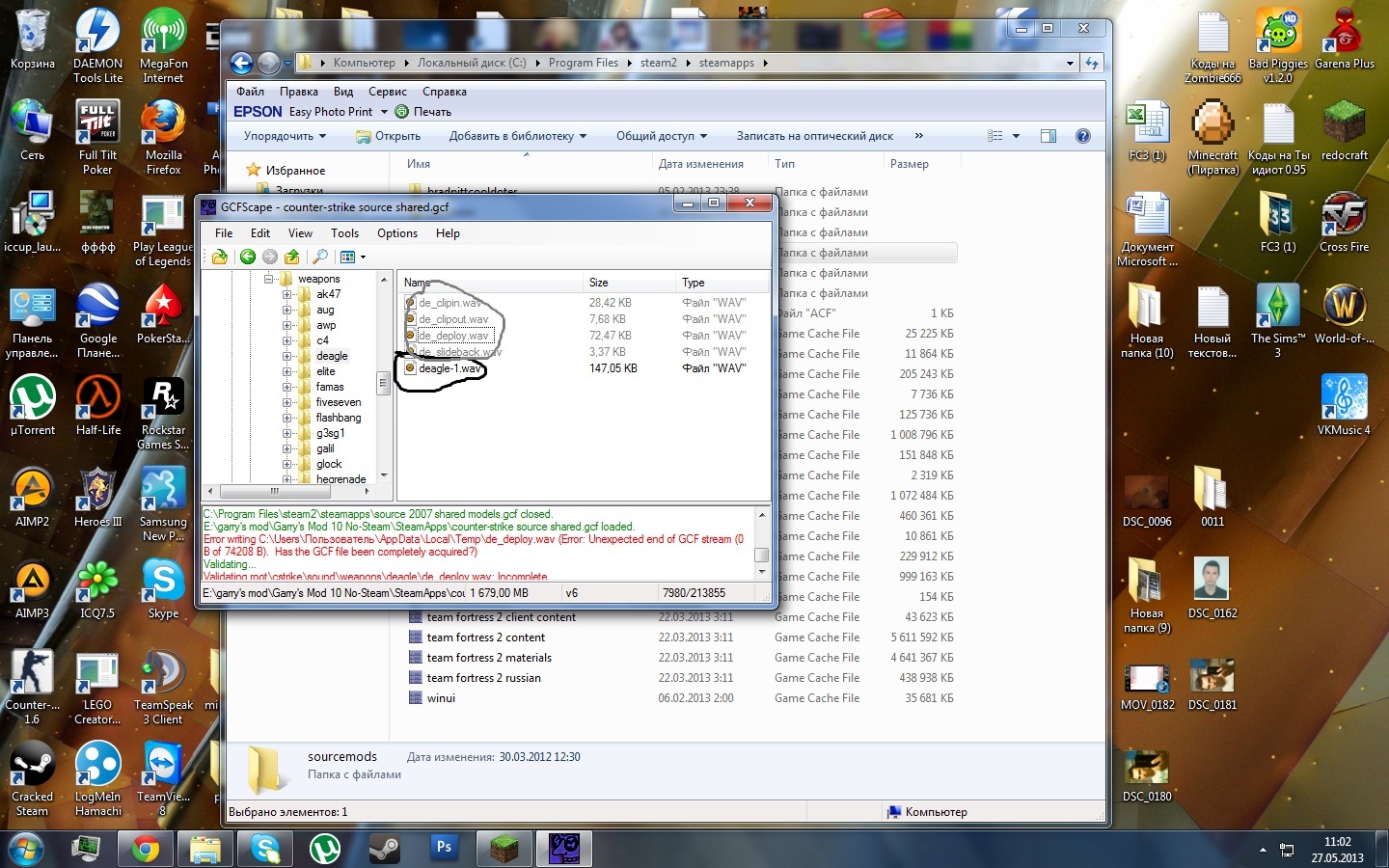Select the deagle-1.wav file
Screen dimensions: 1389x868
[x=449, y=368]
